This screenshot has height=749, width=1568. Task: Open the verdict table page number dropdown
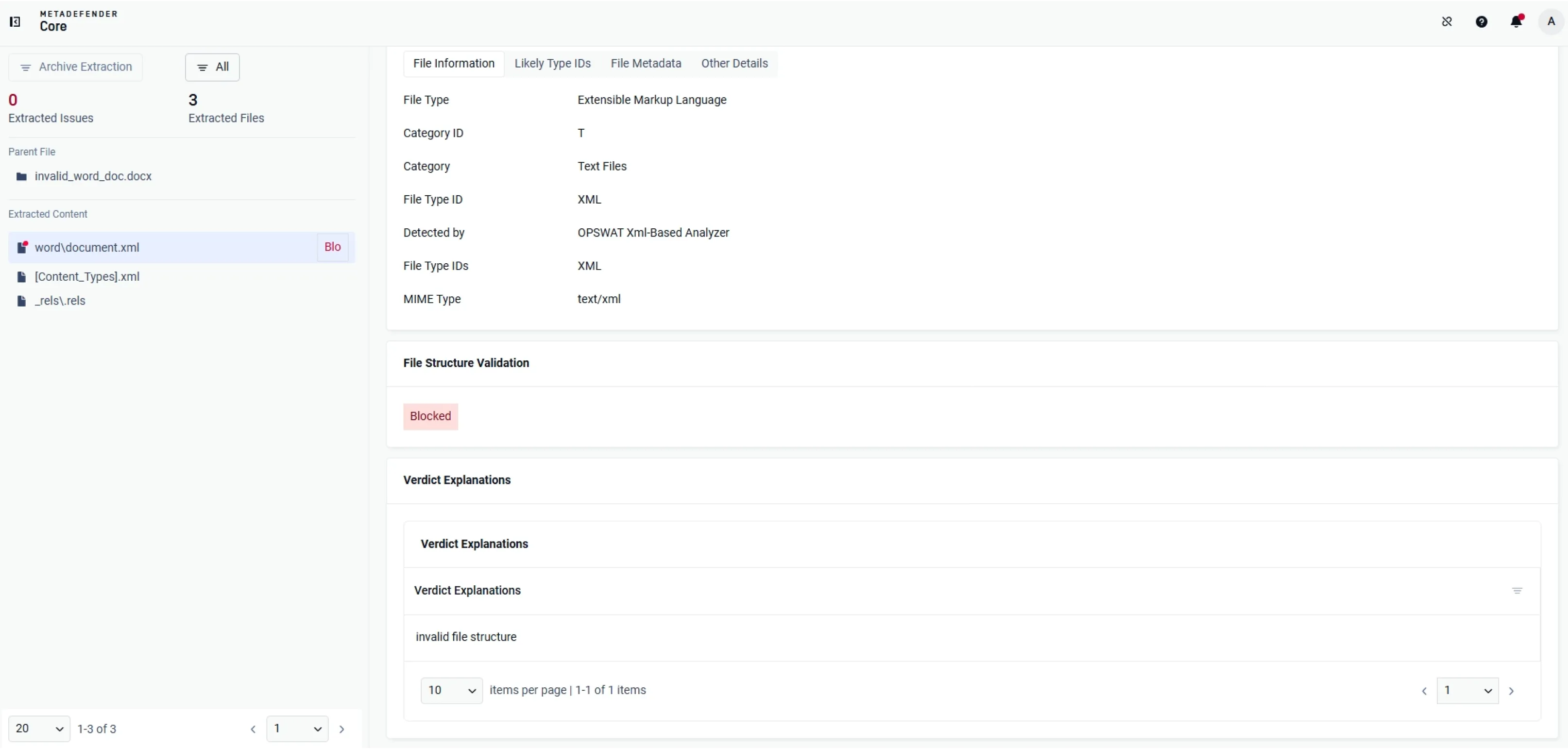[x=1467, y=691]
